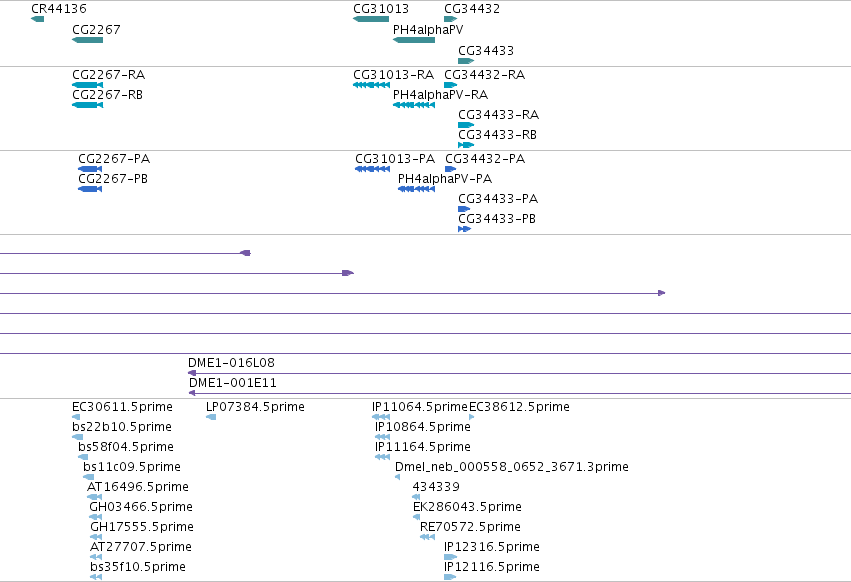The width and height of the screenshot is (851, 582).
Task: Select protein CG34433-PB
Action: [x=464, y=229]
